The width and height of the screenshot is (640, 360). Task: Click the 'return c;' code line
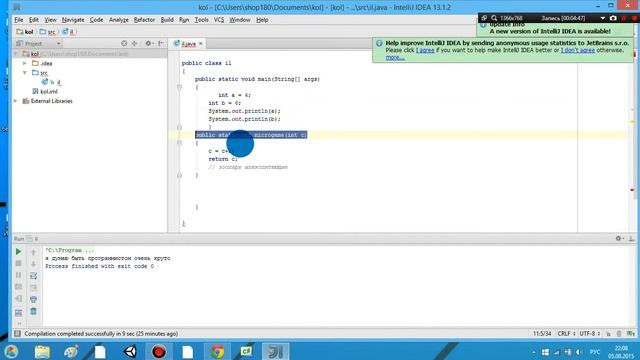pyautogui.click(x=223, y=159)
